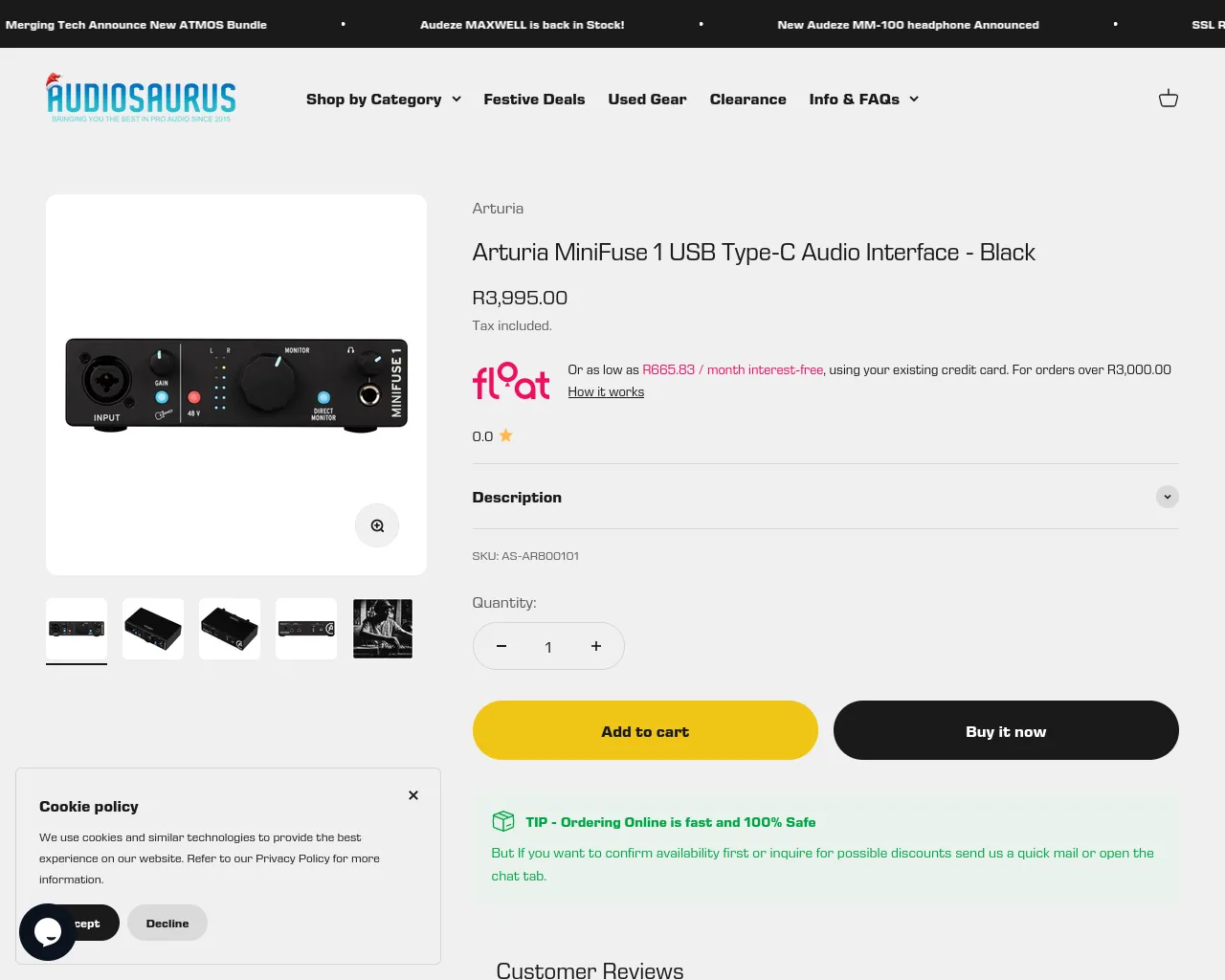Viewport: 1225px width, 980px height.
Task: Click the green package tip icon
Action: coord(503,821)
